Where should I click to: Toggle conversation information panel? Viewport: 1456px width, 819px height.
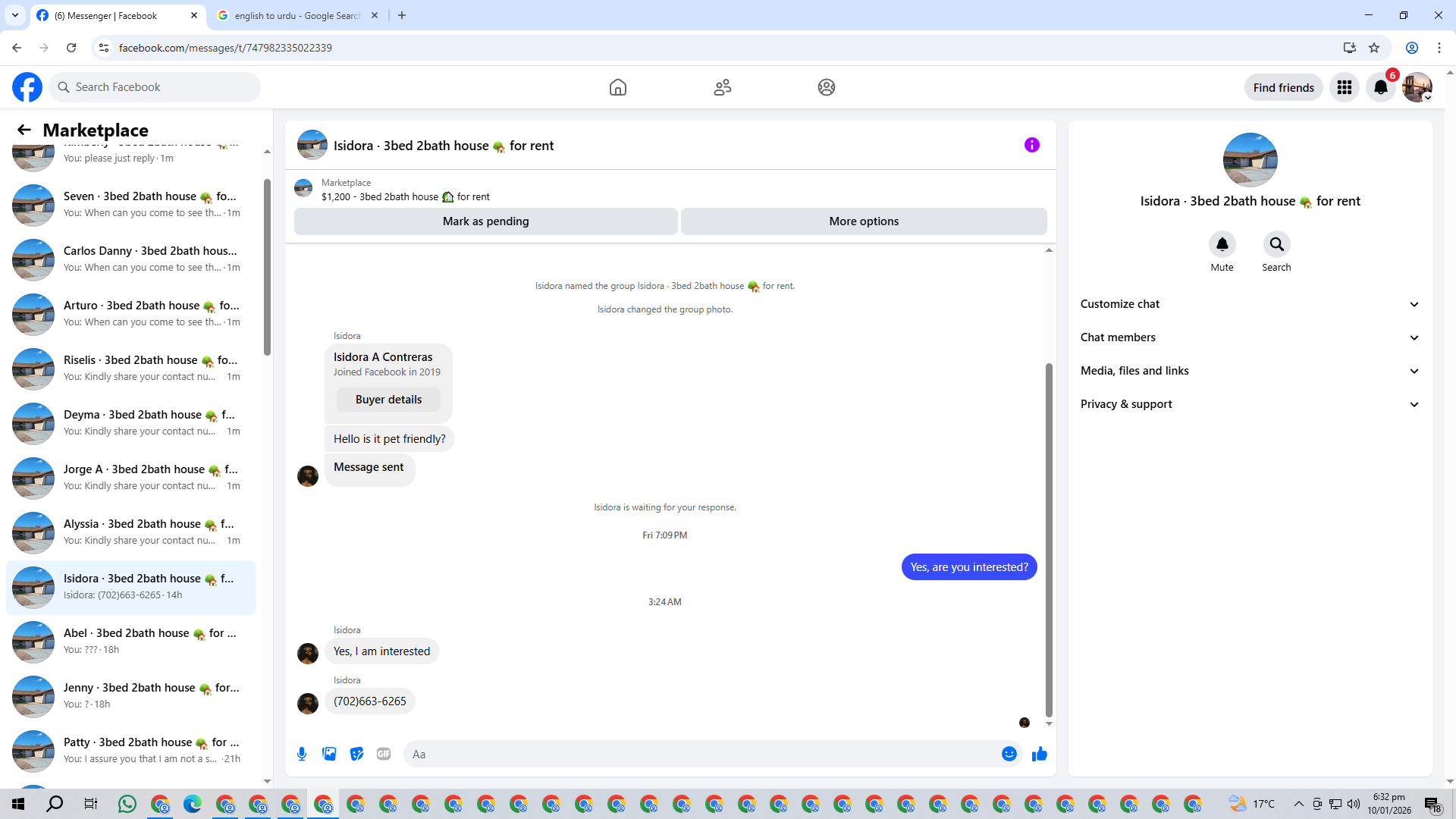coord(1031,145)
